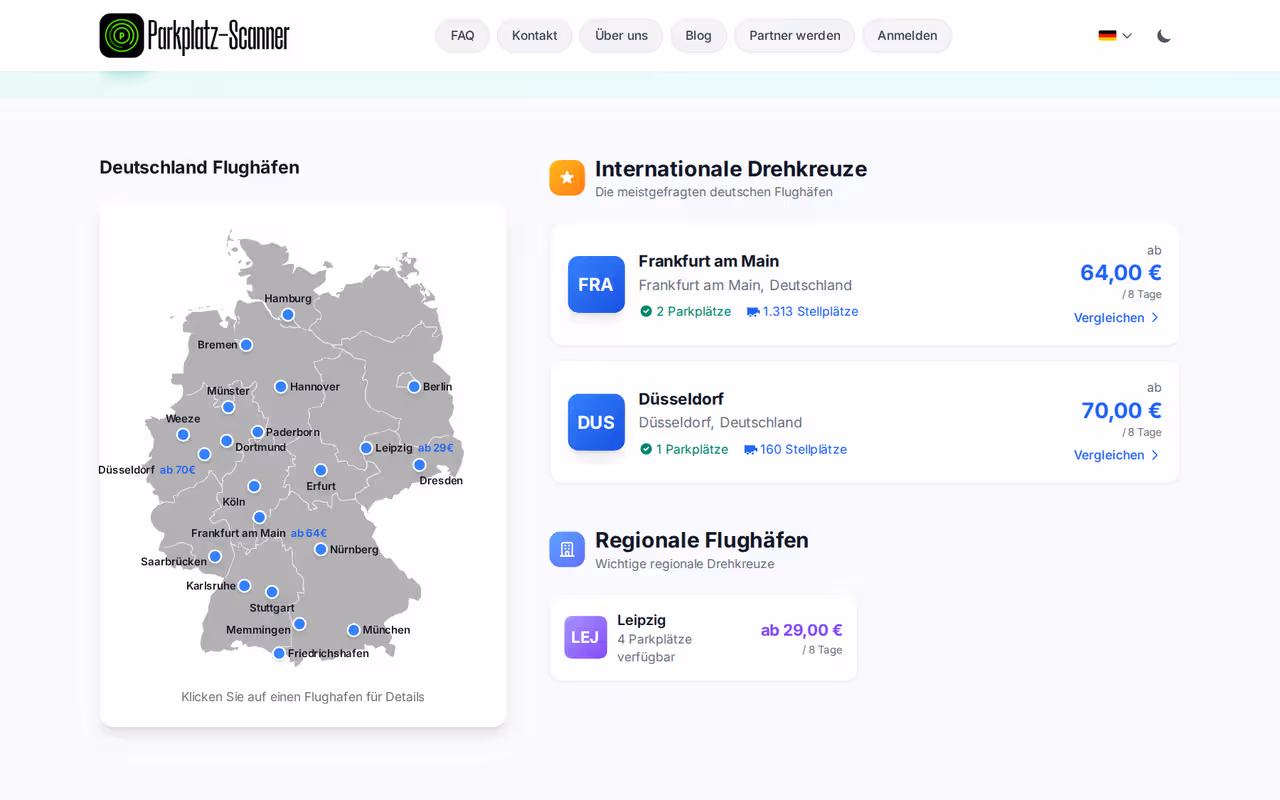
Task: Select Friedrichshafen marker on the map
Action: pos(279,653)
